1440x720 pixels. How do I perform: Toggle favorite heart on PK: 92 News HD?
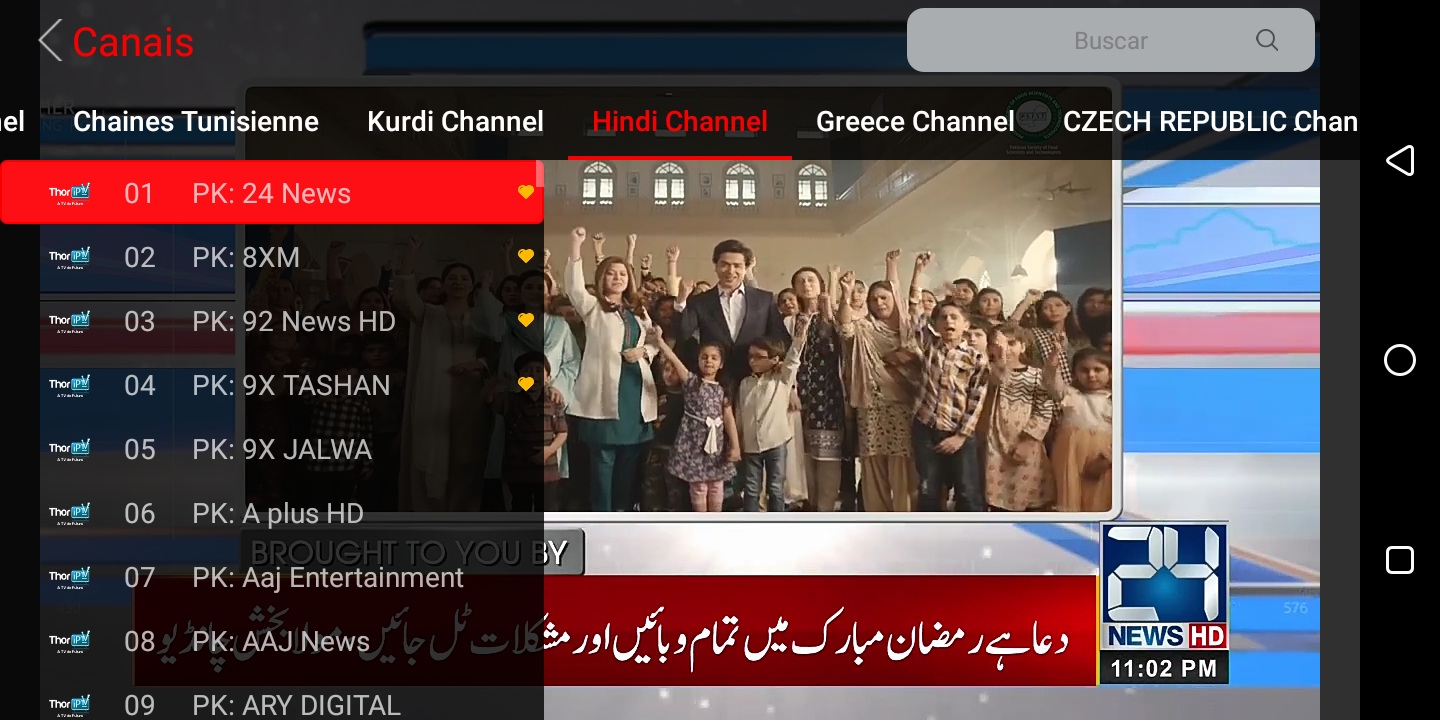tap(526, 320)
